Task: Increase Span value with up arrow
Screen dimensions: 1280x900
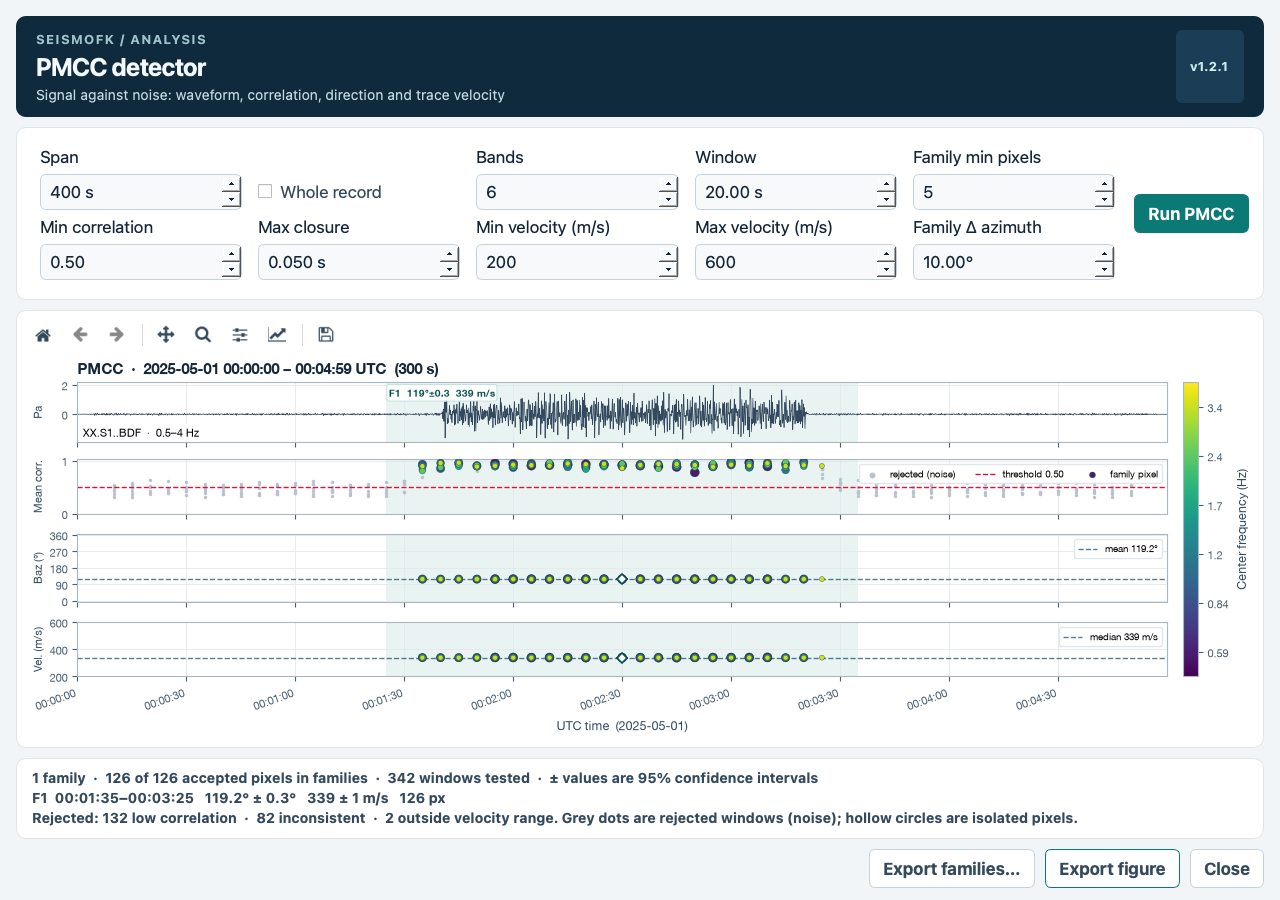Action: coord(231,184)
